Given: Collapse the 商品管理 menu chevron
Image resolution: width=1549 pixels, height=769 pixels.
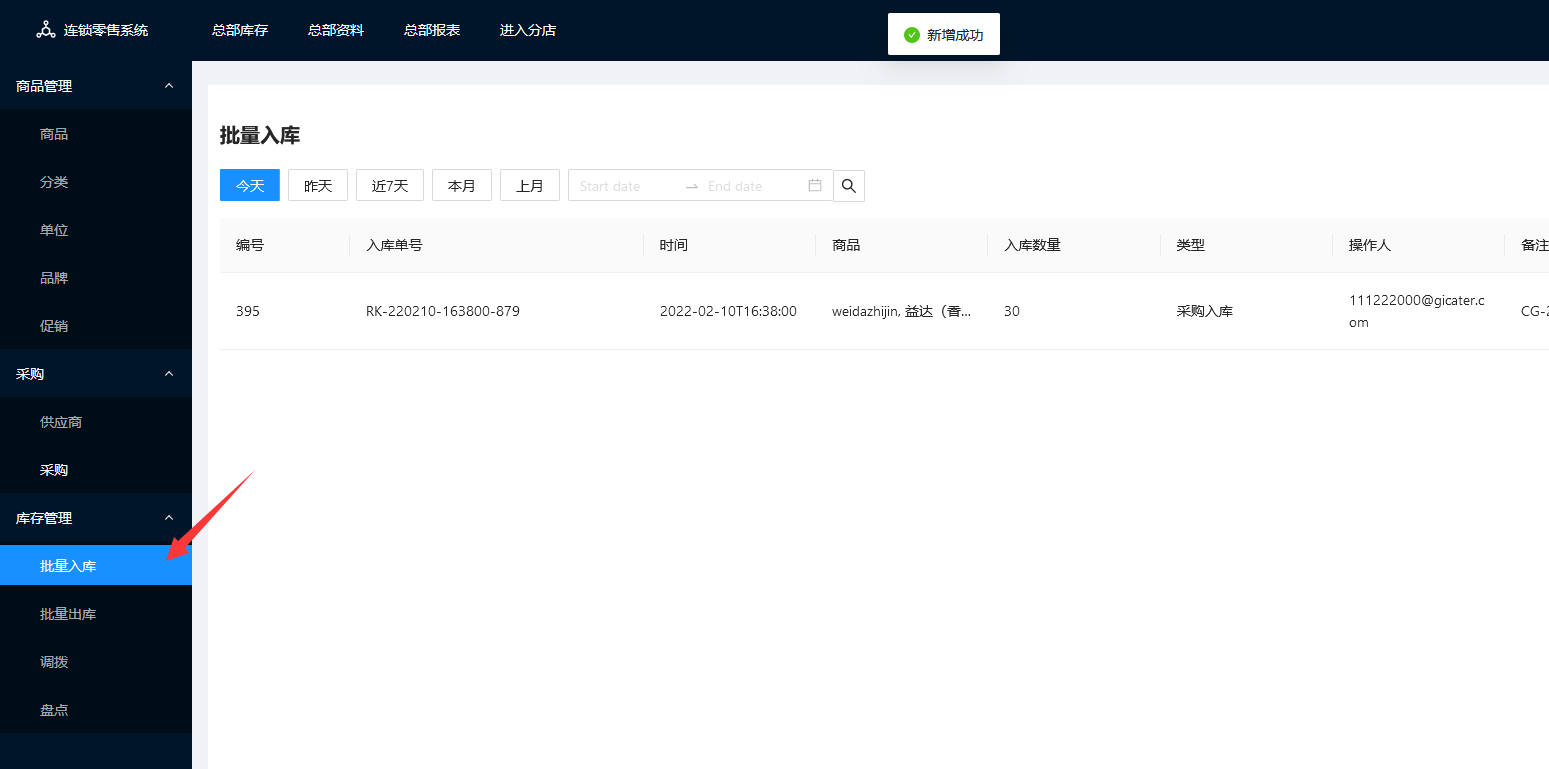Looking at the screenshot, I should pyautogui.click(x=169, y=86).
